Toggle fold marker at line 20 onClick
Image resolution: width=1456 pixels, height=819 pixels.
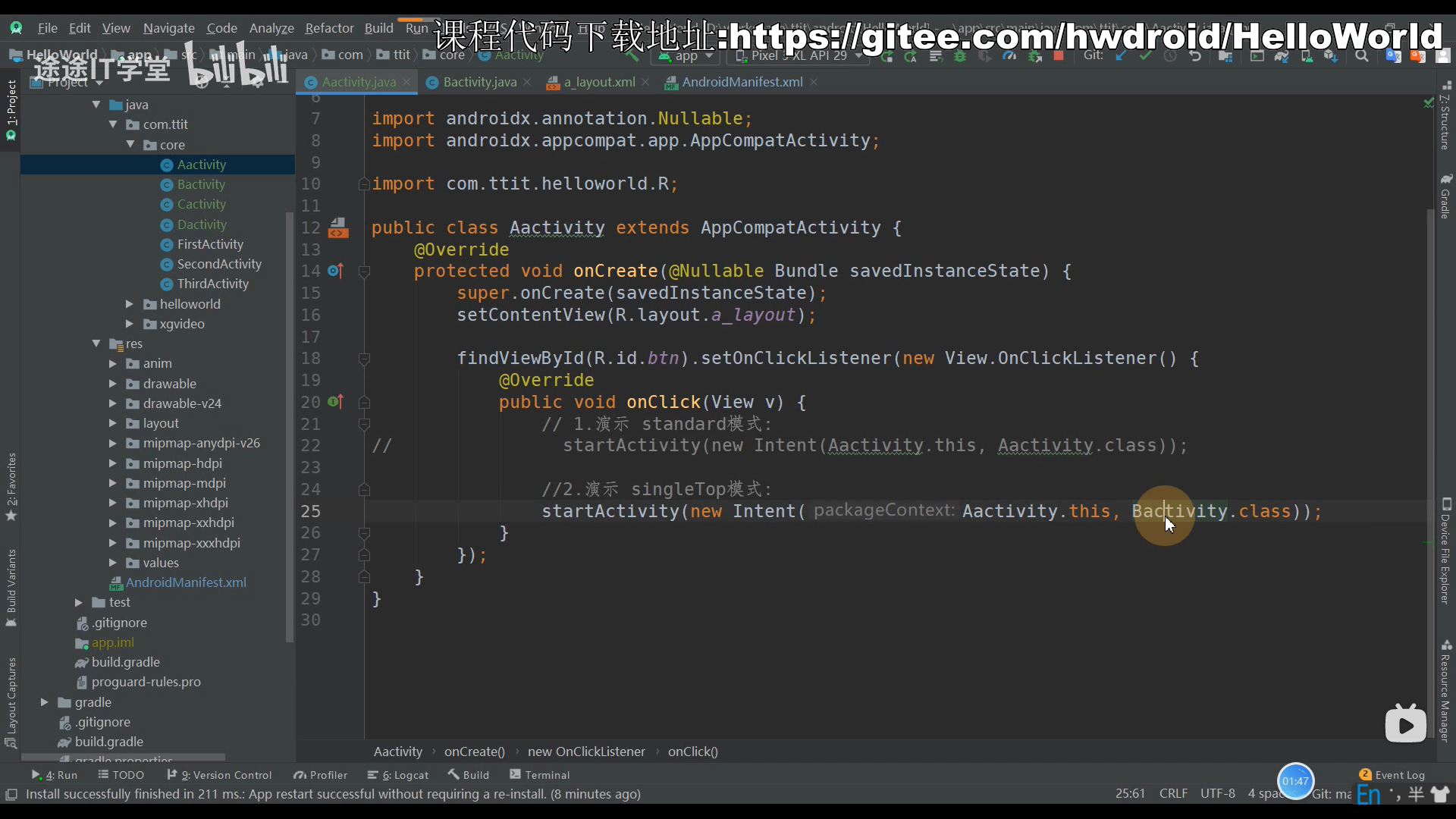coord(364,403)
